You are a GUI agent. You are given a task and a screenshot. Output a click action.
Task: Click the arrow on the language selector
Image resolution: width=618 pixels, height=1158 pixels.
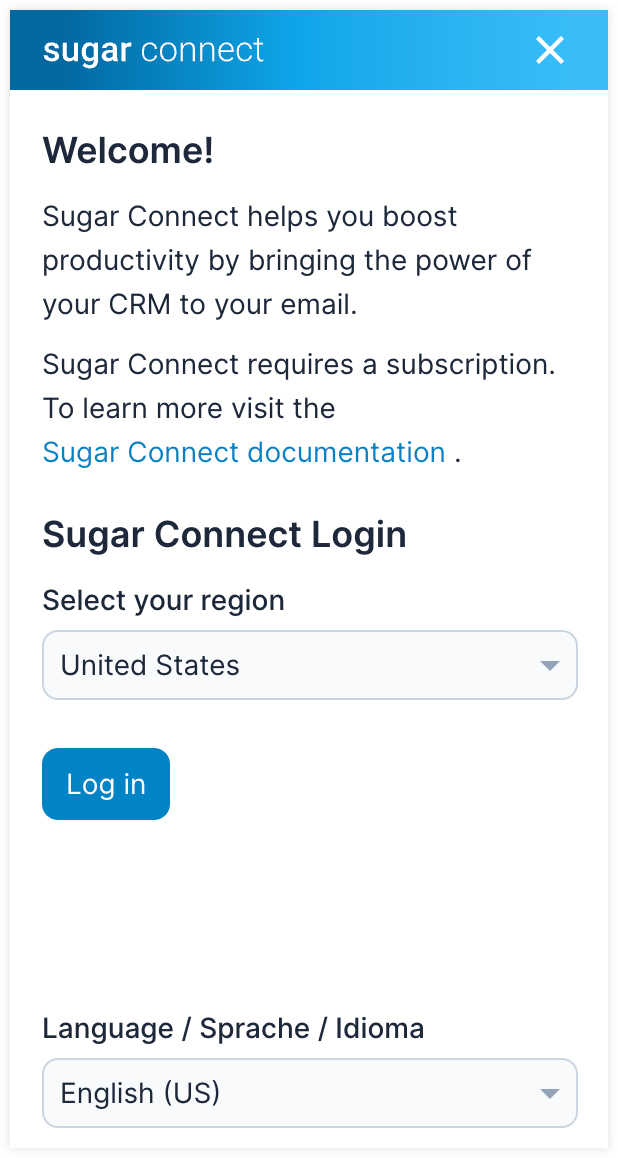[549, 1093]
